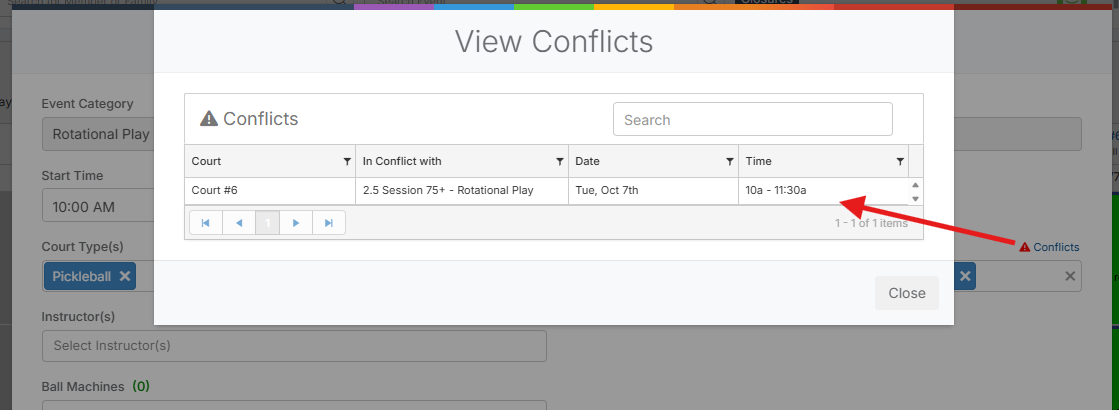Open the Start Time 10:00 AM field
The width and height of the screenshot is (1119, 410).
(x=95, y=207)
